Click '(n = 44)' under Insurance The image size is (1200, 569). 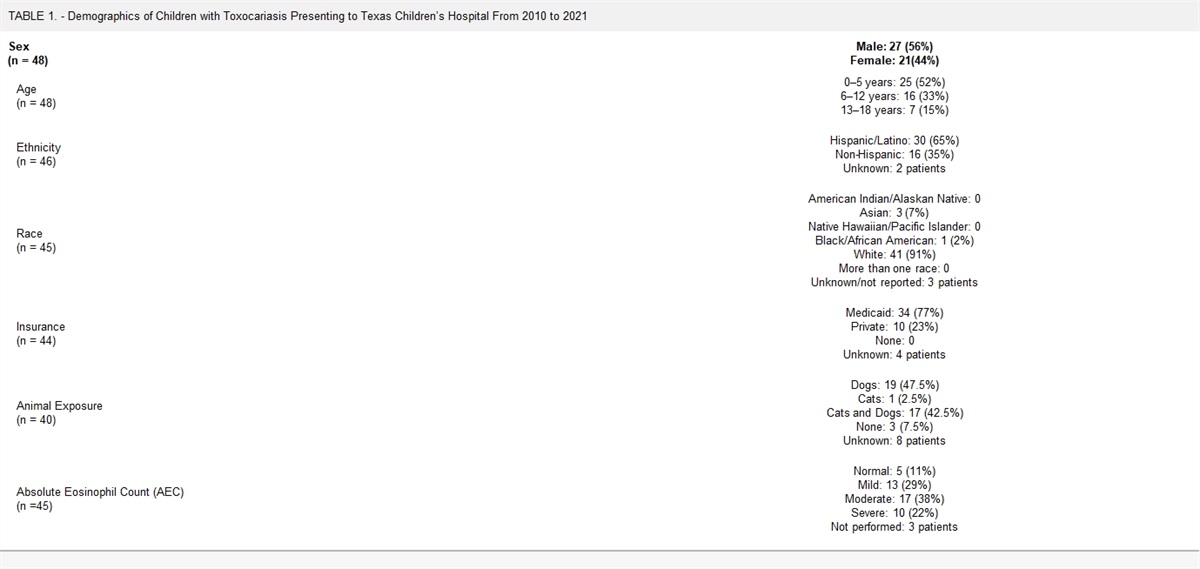pyautogui.click(x=37, y=341)
